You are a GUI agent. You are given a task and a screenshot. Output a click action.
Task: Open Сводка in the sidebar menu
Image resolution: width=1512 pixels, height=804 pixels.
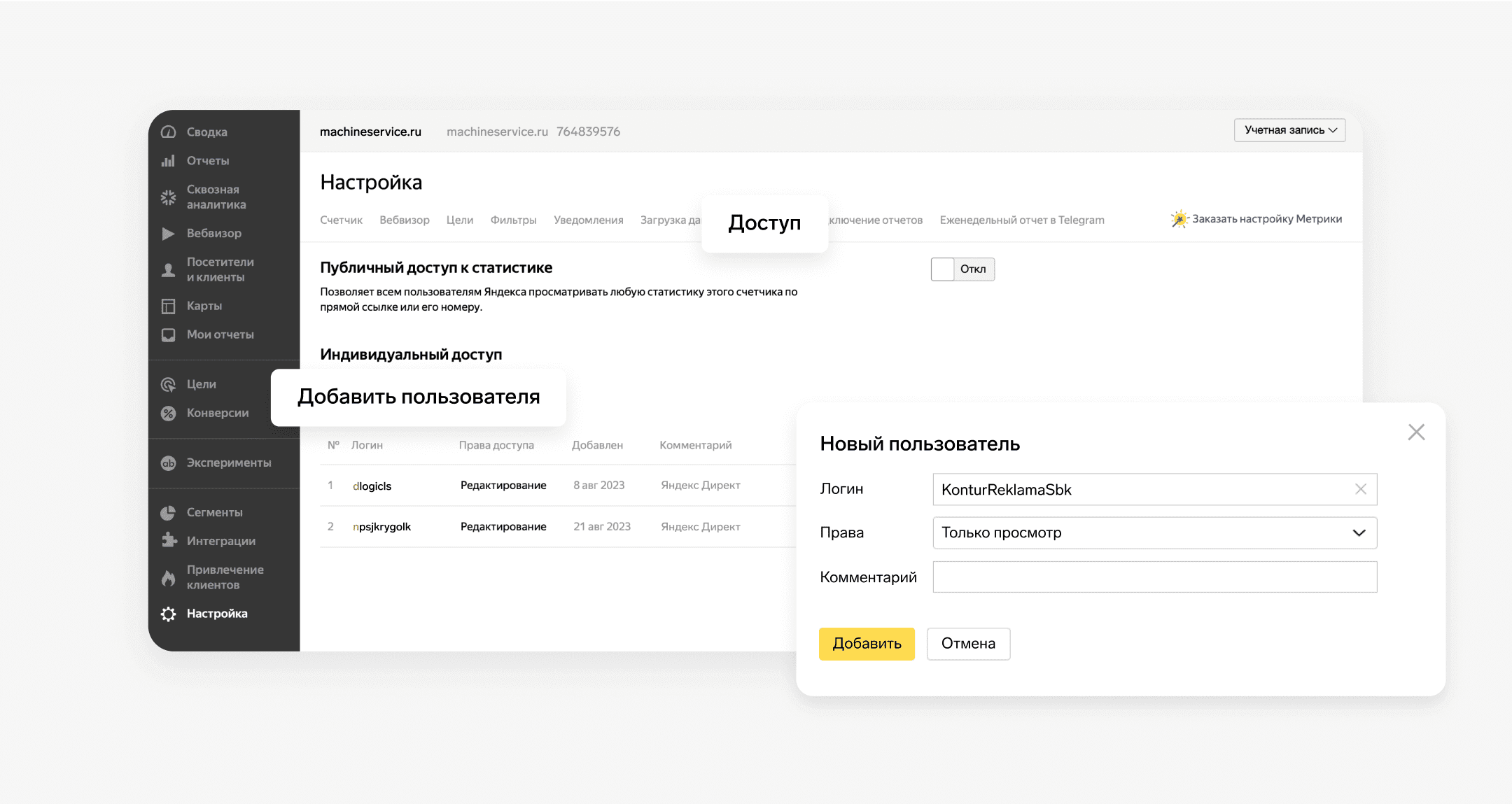pos(206,132)
